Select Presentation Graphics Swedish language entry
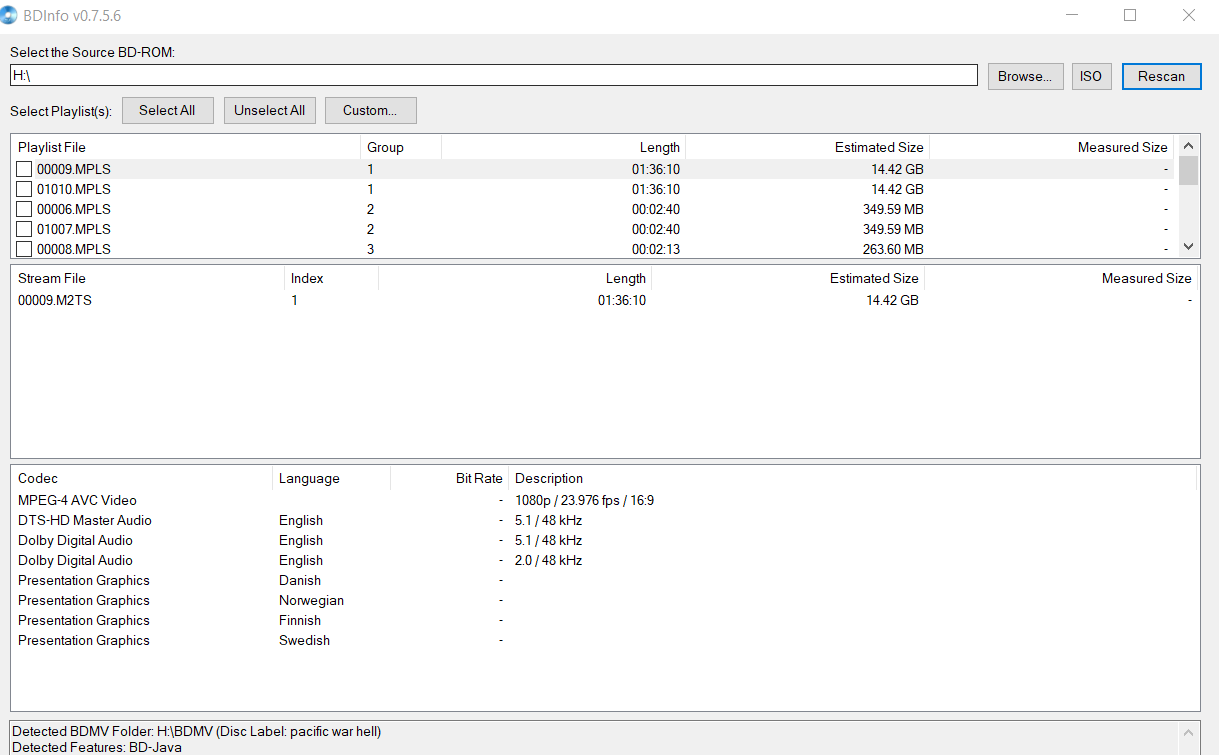 pos(304,640)
